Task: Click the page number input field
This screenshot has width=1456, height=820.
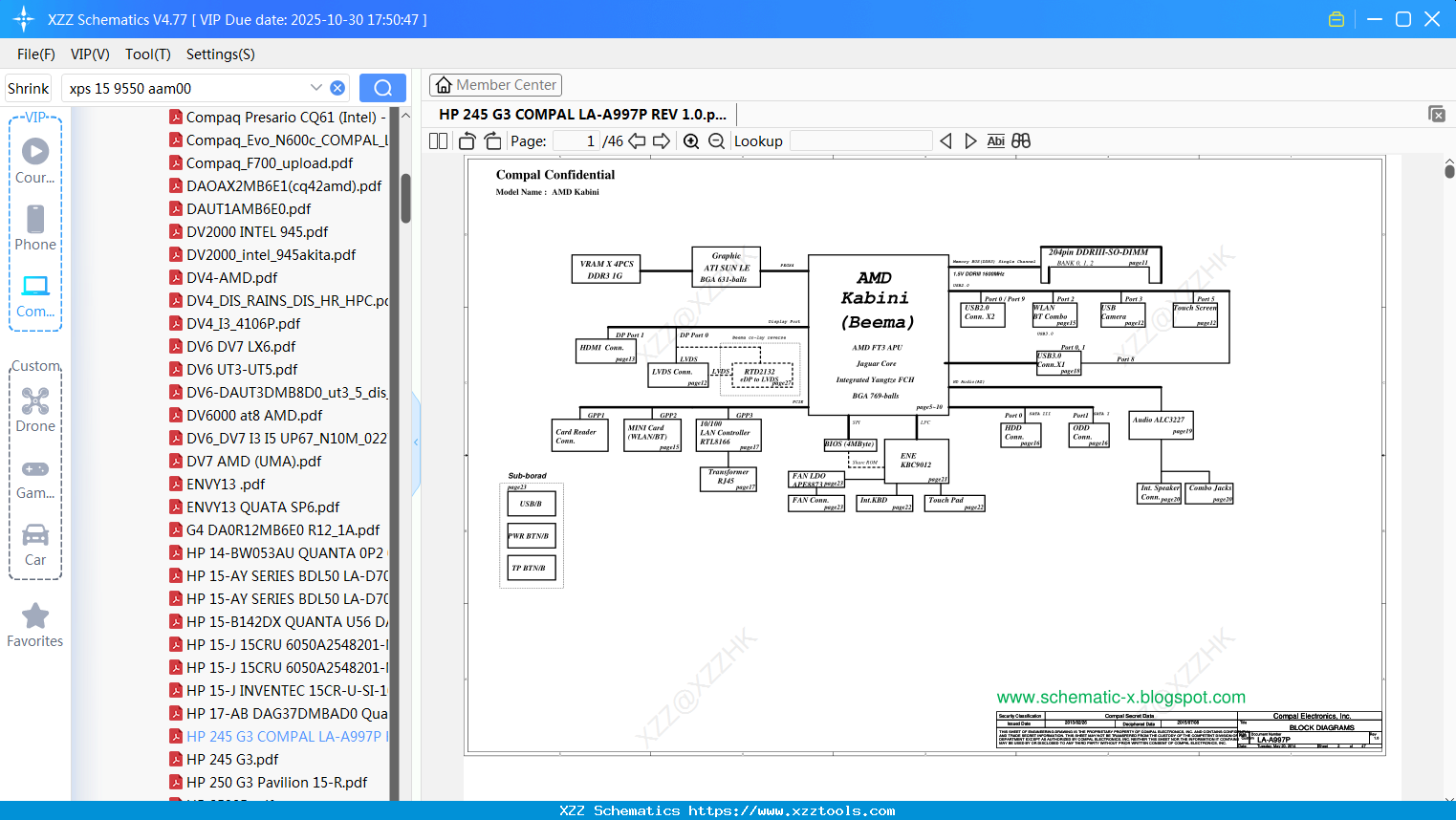Action: 576,140
